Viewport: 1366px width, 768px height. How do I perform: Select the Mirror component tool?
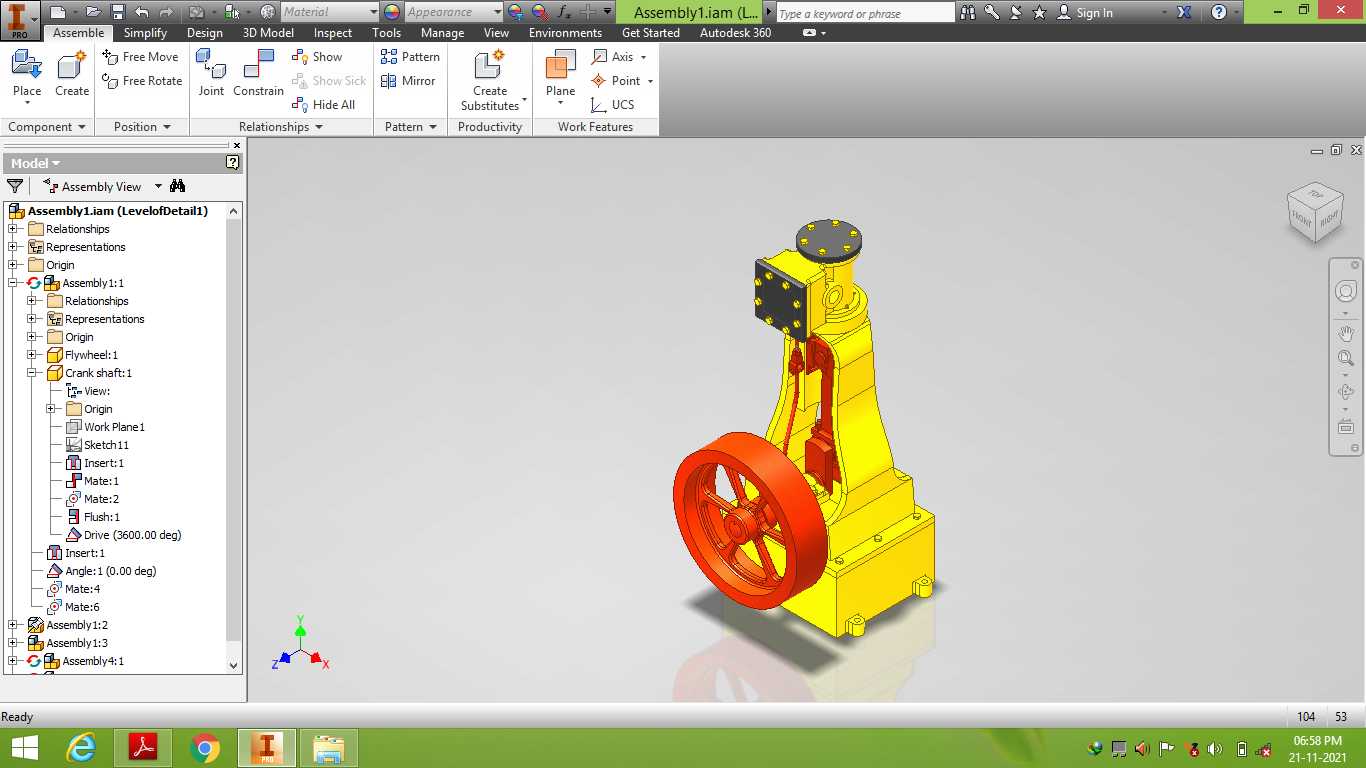(408, 81)
